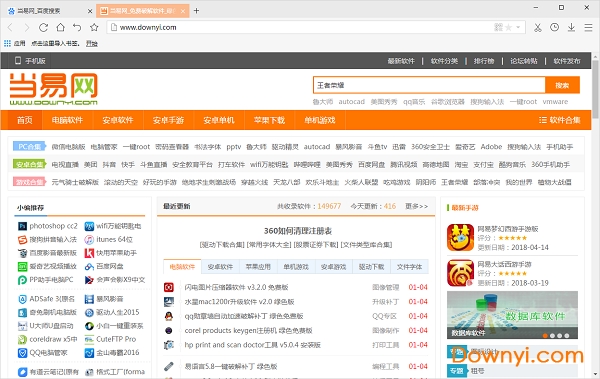Open the ADSafe icon
The width and height of the screenshot is (600, 379).
[22, 299]
